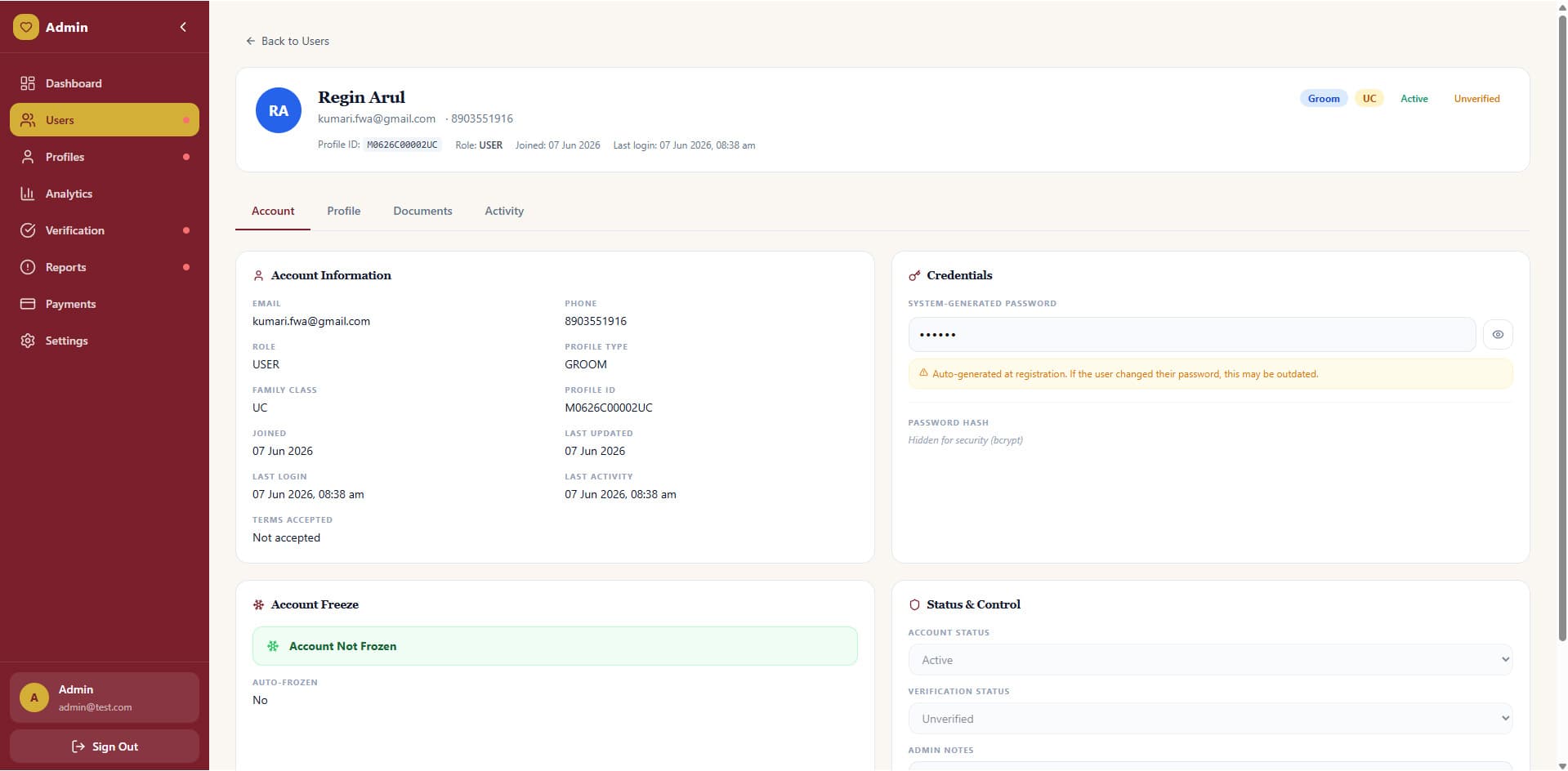This screenshot has width=1568, height=771.
Task: Click the Dashboard grid icon
Action: coord(28,83)
